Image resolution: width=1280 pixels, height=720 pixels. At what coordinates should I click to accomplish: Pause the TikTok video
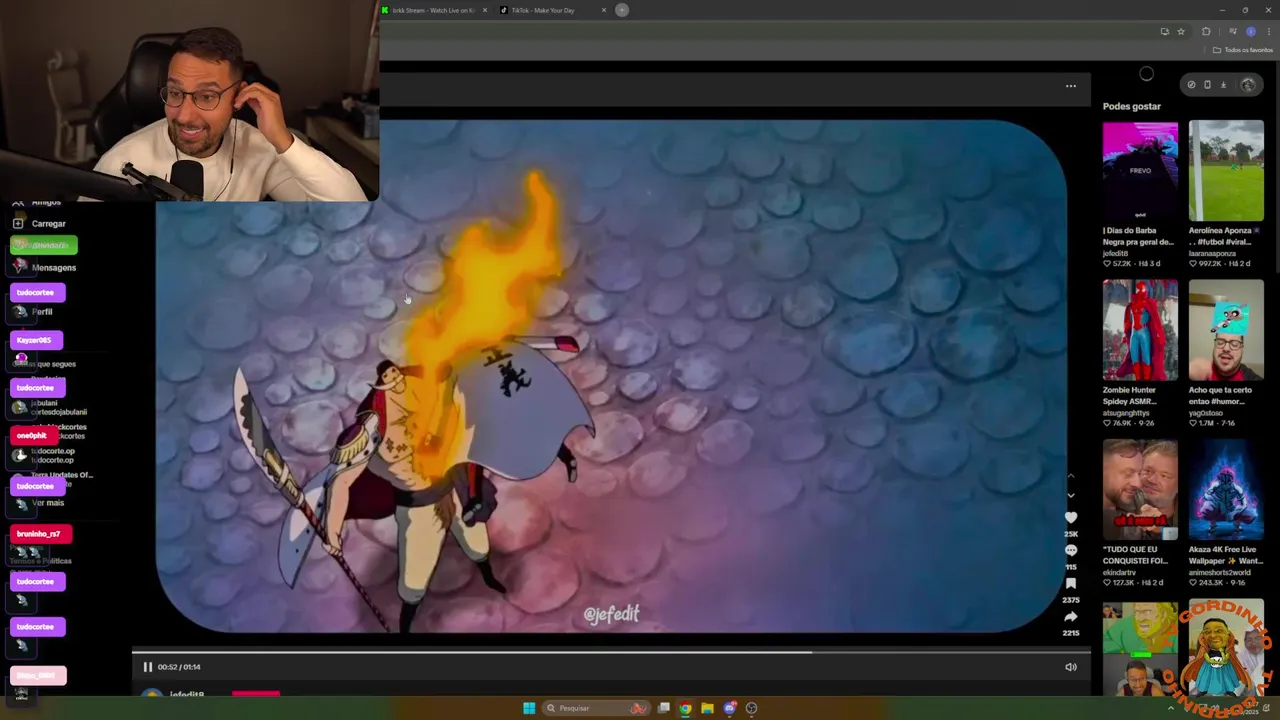[148, 667]
